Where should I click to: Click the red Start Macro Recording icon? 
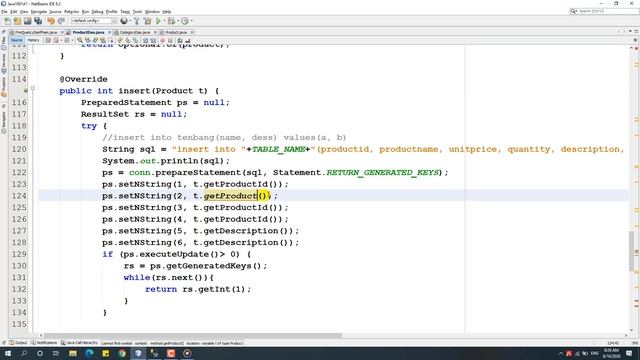[x=162, y=40]
